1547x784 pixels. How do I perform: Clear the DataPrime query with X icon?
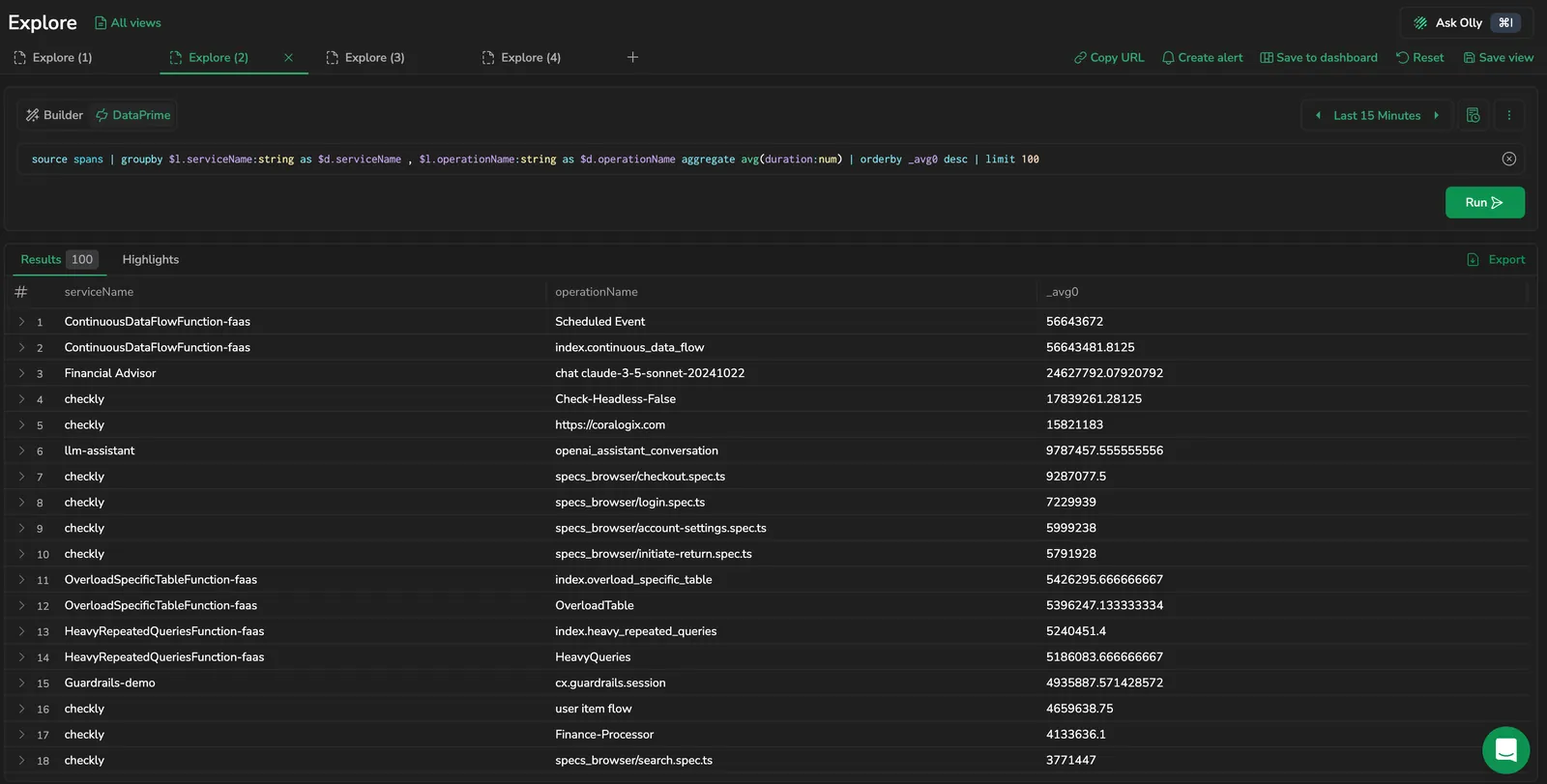[x=1509, y=159]
